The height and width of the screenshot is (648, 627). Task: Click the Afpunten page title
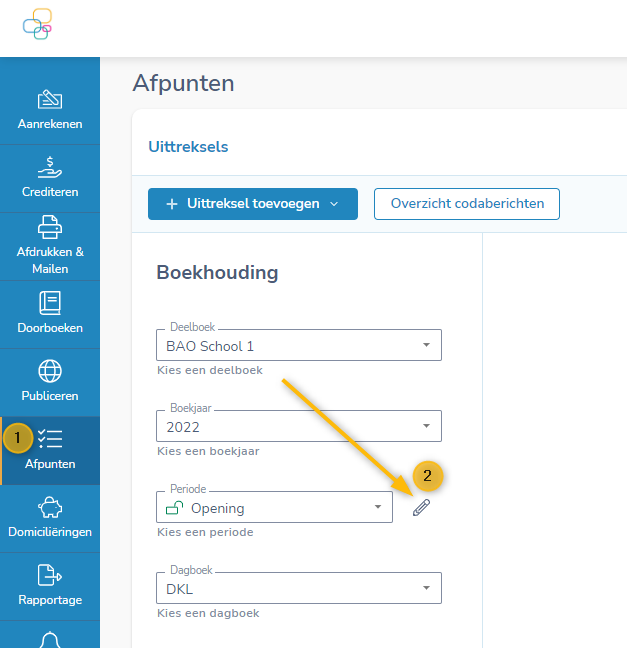[x=184, y=83]
